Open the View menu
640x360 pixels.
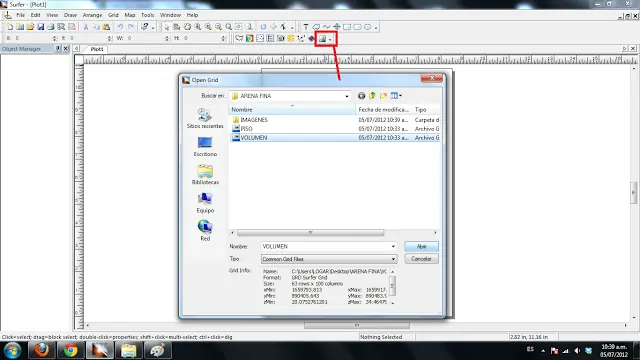52,15
